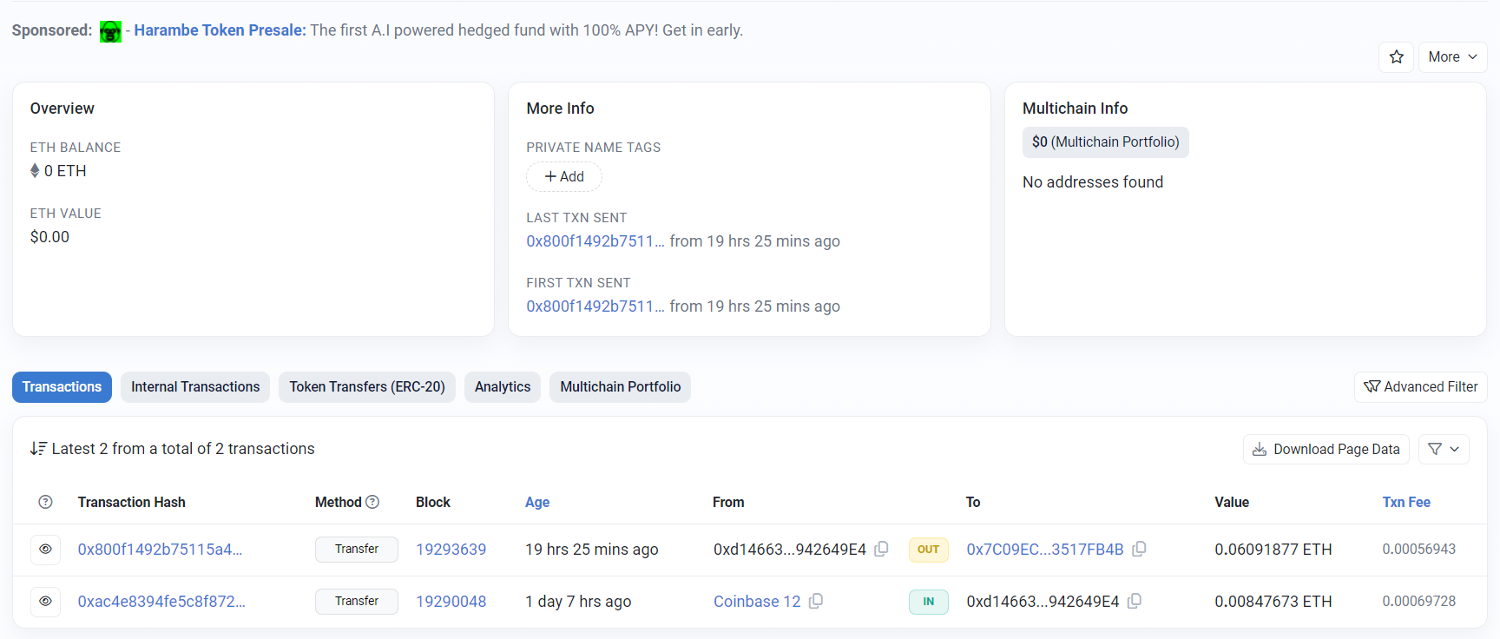Switch to Internal Transactions tab
1500x639 pixels.
(195, 387)
